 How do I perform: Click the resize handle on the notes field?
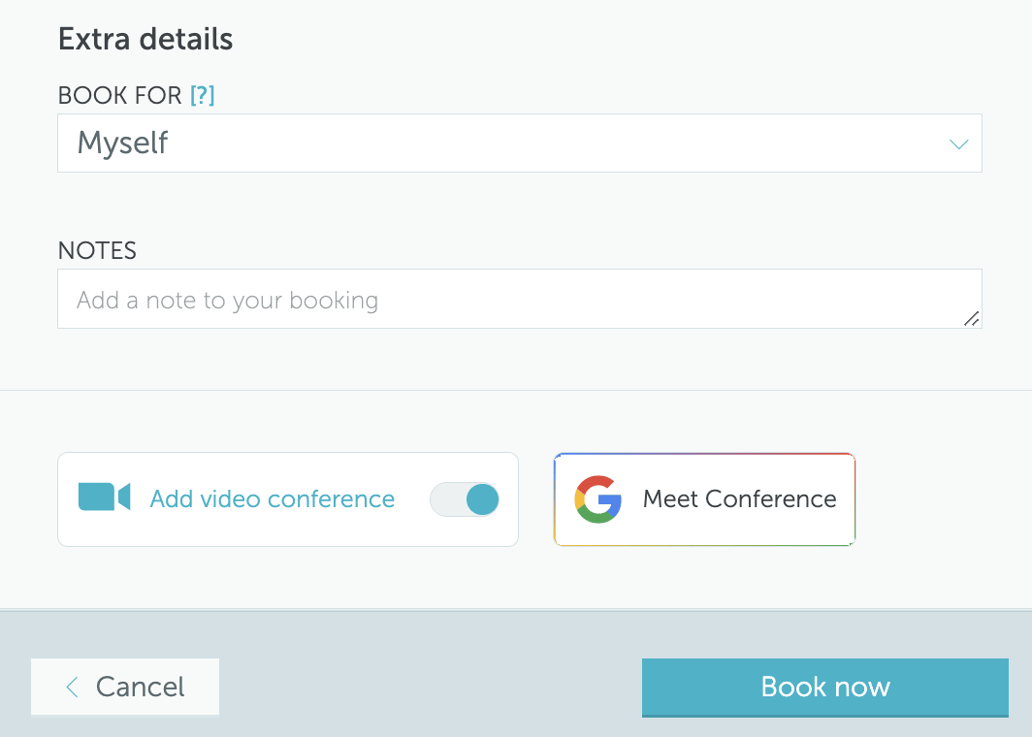tap(972, 318)
